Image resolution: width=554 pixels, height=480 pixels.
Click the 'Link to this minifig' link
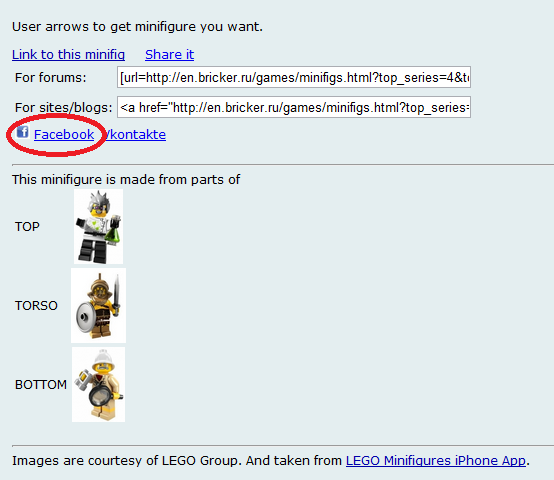(68, 55)
